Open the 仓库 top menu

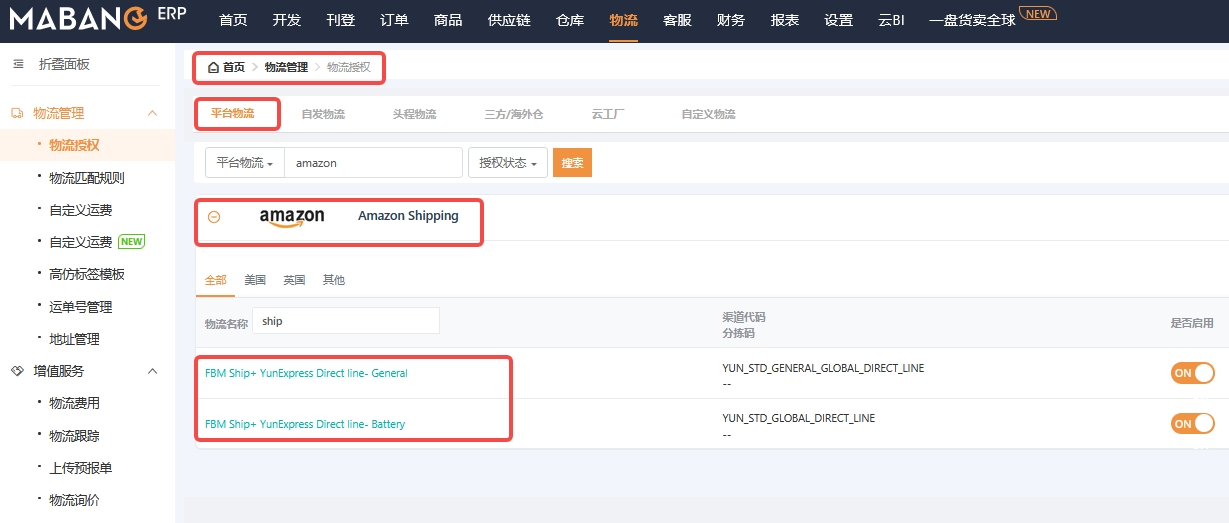coord(569,20)
